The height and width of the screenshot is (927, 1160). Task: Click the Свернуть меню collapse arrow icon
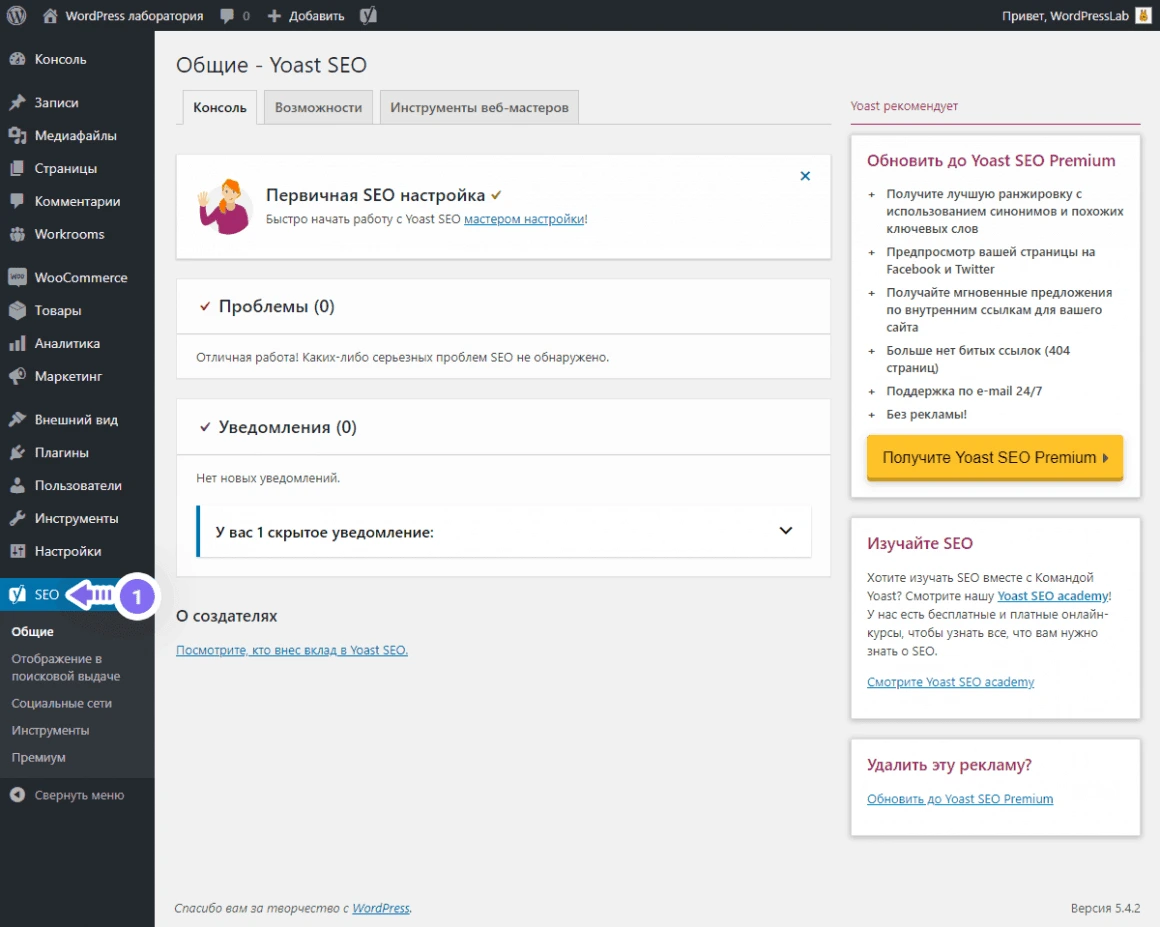[17, 795]
